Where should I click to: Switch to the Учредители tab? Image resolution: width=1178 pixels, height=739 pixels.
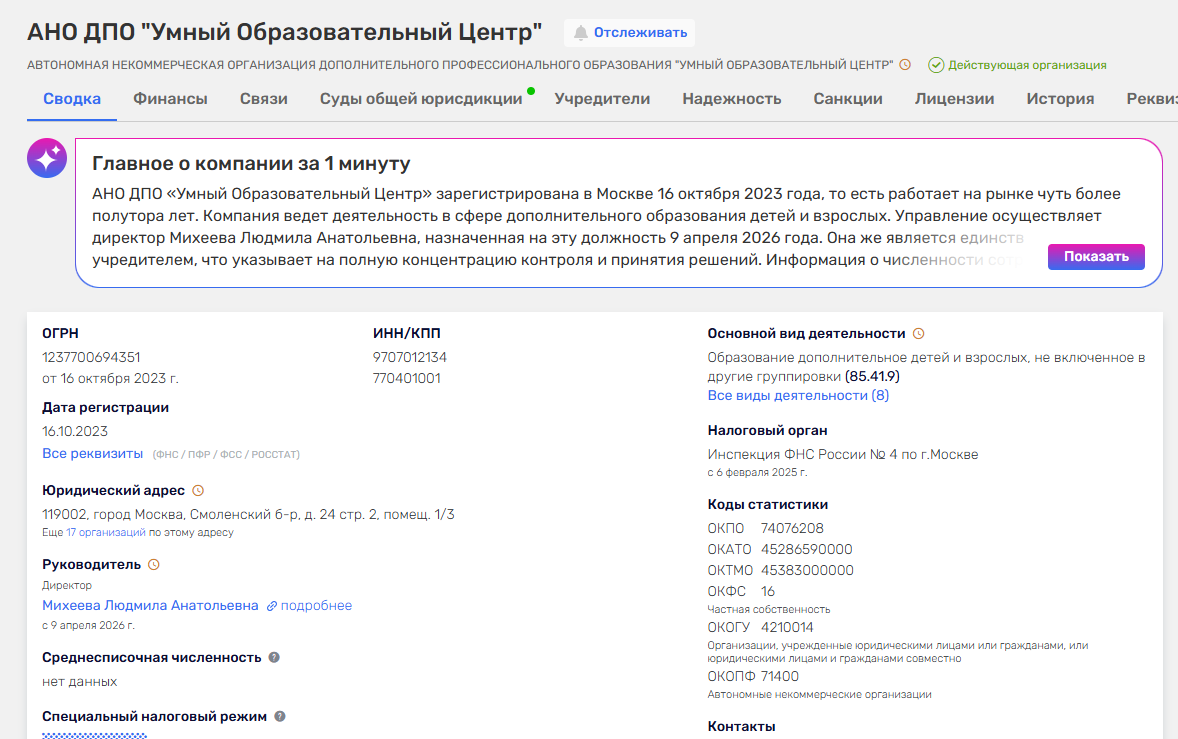point(603,99)
